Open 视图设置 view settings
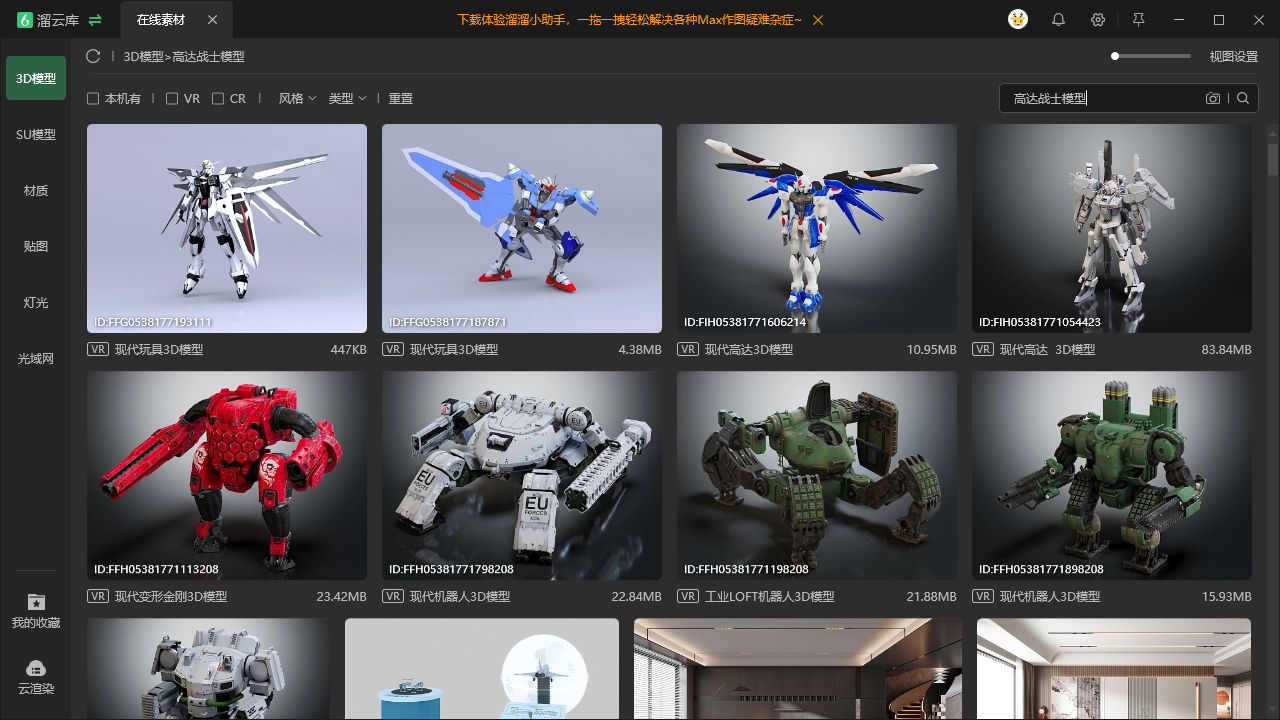 [x=1233, y=57]
